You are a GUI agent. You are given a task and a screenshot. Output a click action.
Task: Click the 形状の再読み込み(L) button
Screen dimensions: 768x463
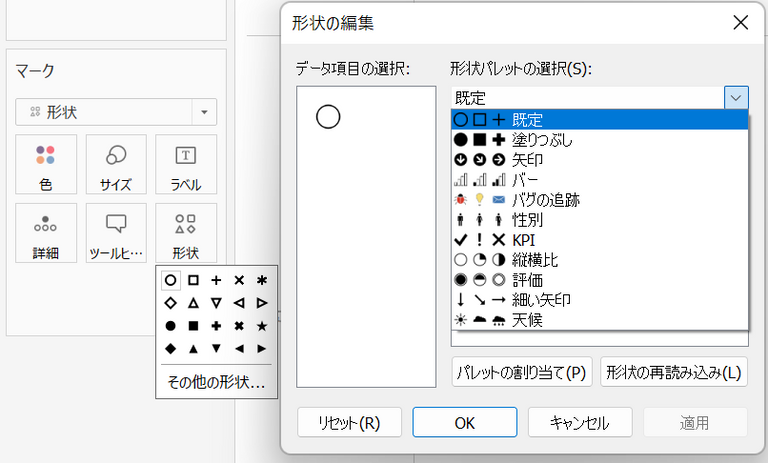pos(674,372)
